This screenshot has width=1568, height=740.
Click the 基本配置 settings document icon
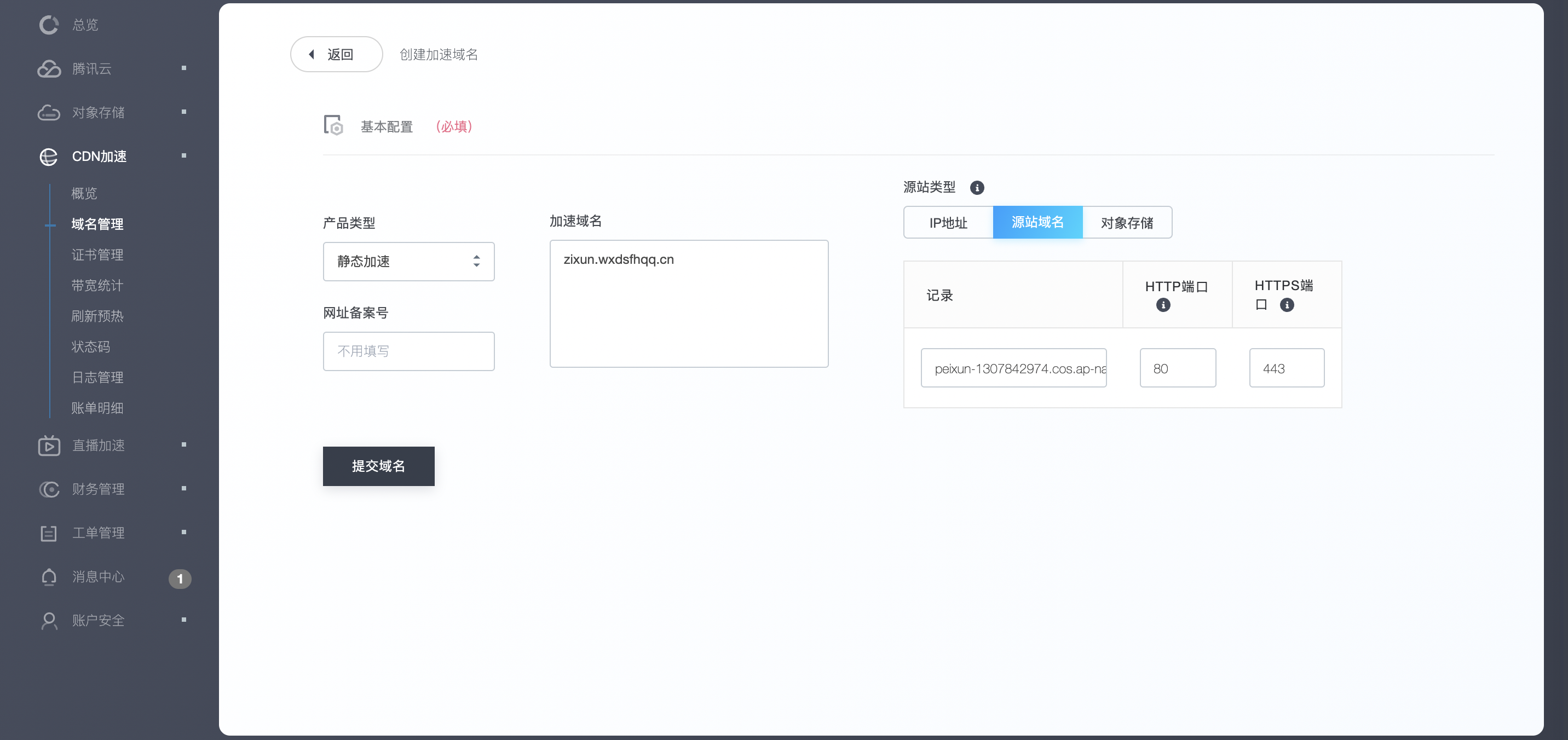click(333, 125)
